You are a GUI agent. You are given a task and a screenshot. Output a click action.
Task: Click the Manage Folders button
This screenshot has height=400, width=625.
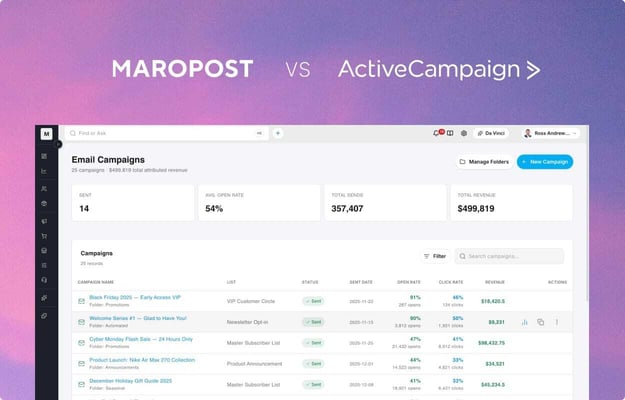484,162
